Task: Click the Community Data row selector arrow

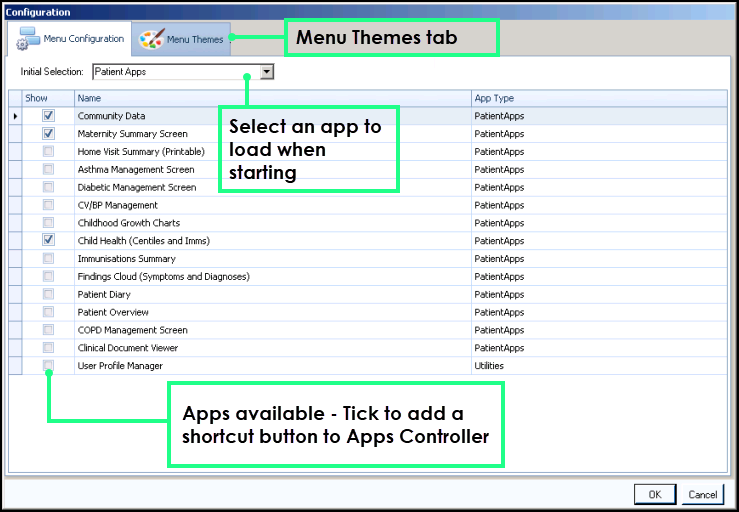Action: (14, 117)
